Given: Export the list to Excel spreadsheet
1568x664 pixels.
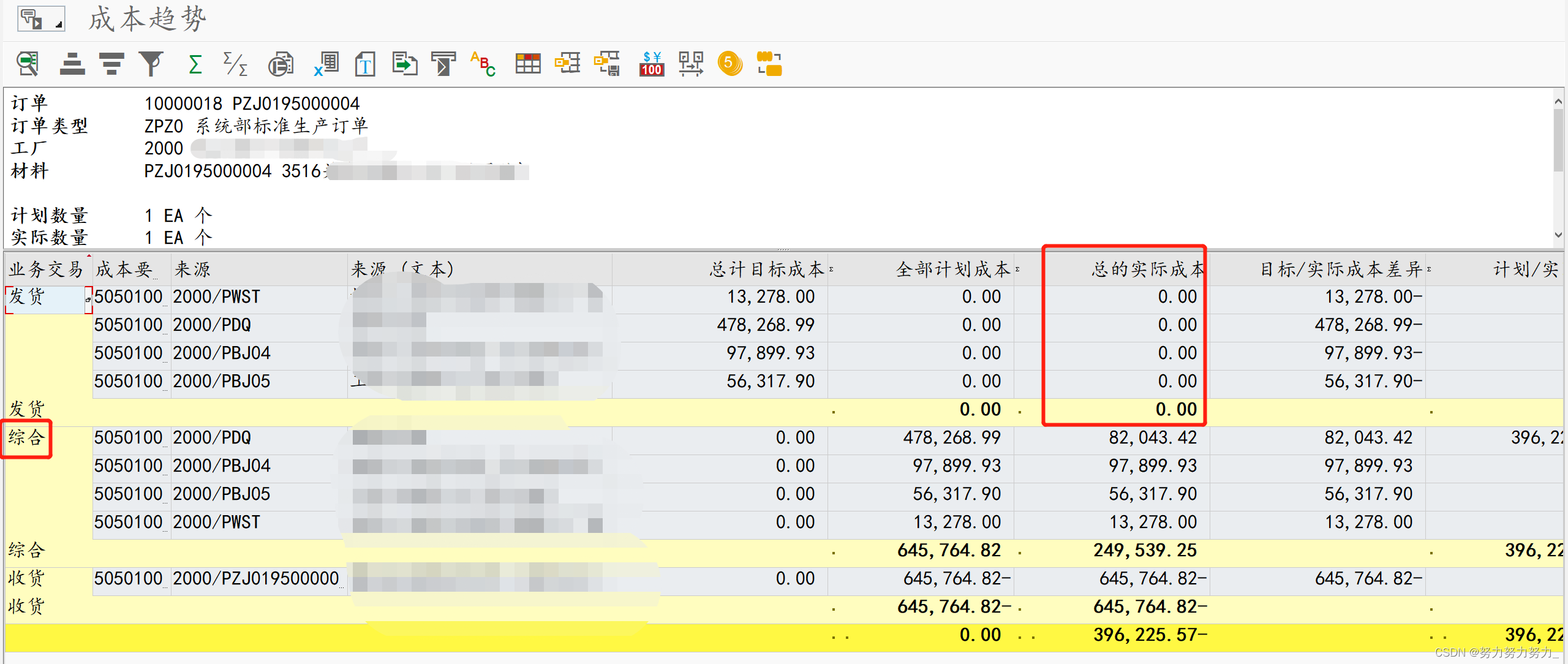Looking at the screenshot, I should pyautogui.click(x=325, y=64).
